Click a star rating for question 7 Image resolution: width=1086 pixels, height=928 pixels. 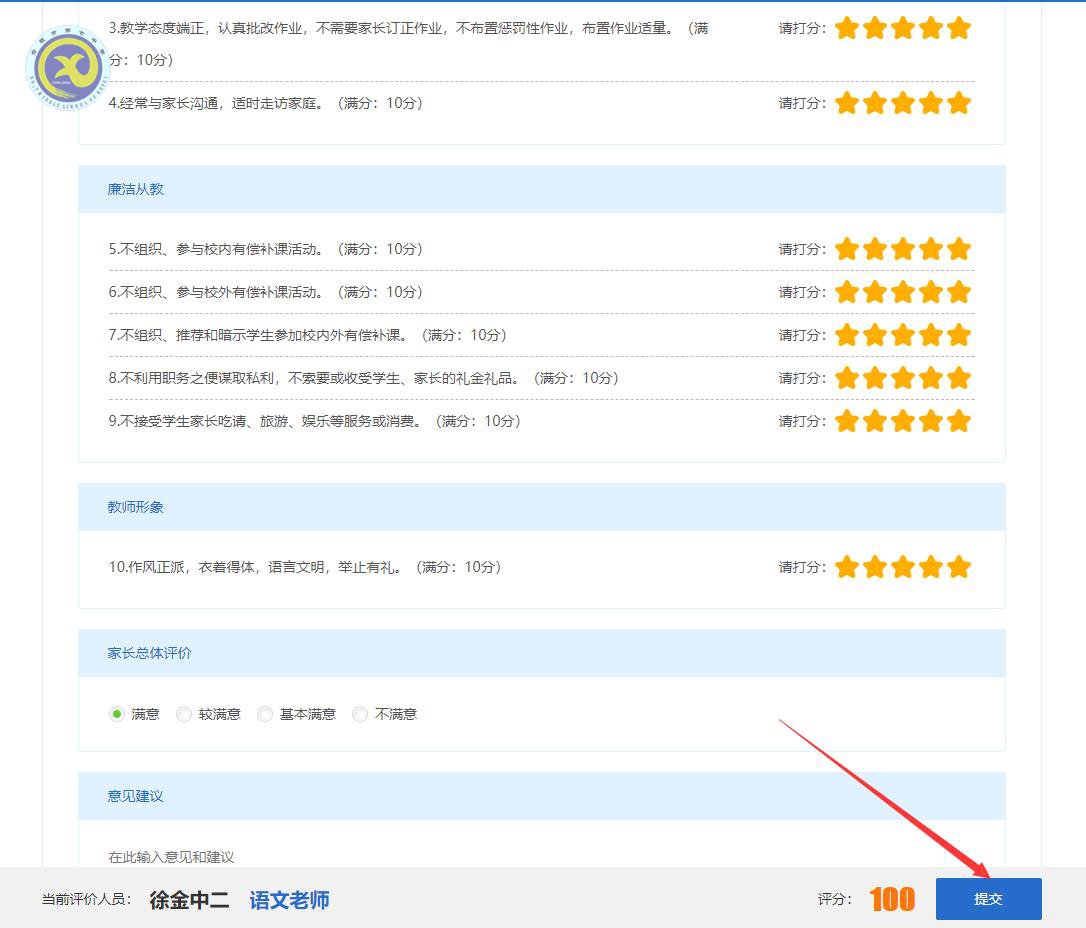click(x=902, y=335)
